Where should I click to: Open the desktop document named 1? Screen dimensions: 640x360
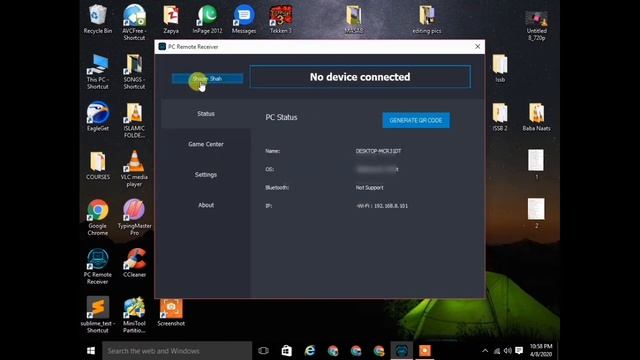click(x=536, y=164)
